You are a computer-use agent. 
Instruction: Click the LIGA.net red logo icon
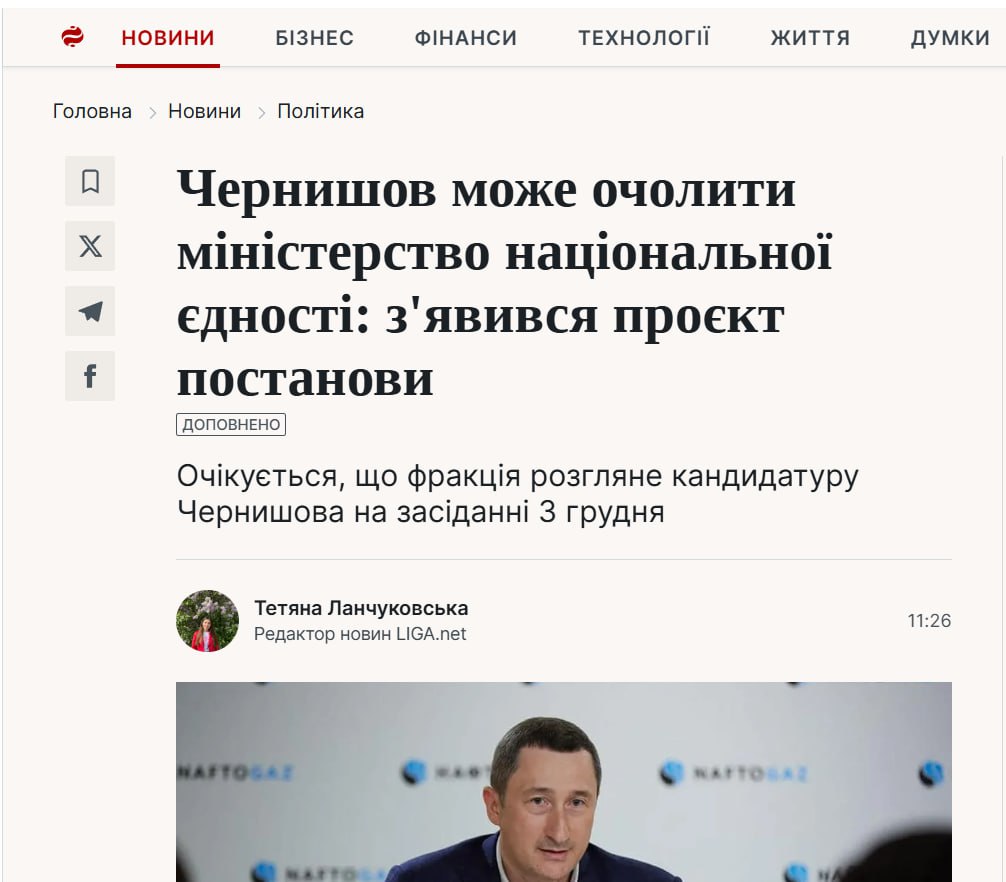tap(72, 37)
